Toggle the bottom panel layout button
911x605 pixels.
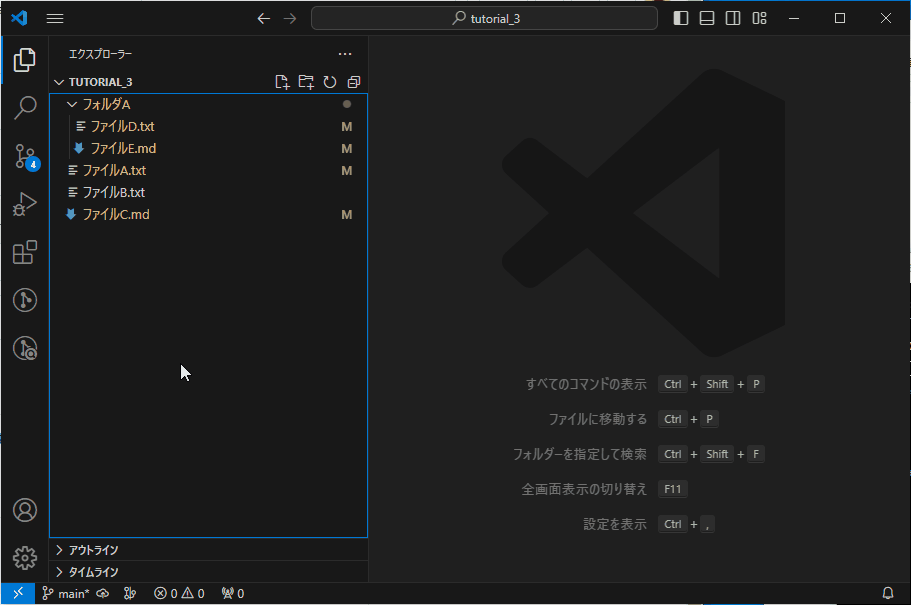(x=706, y=19)
